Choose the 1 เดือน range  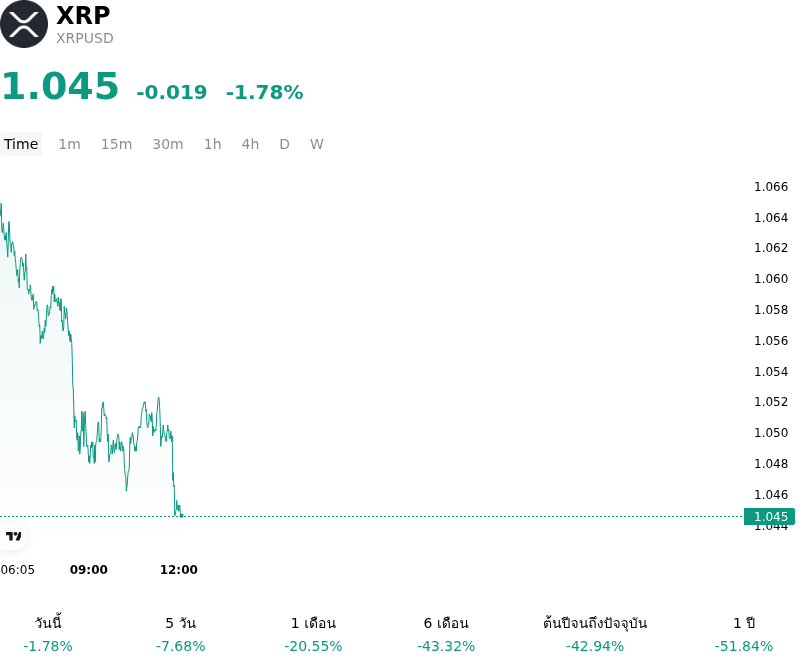(x=313, y=634)
